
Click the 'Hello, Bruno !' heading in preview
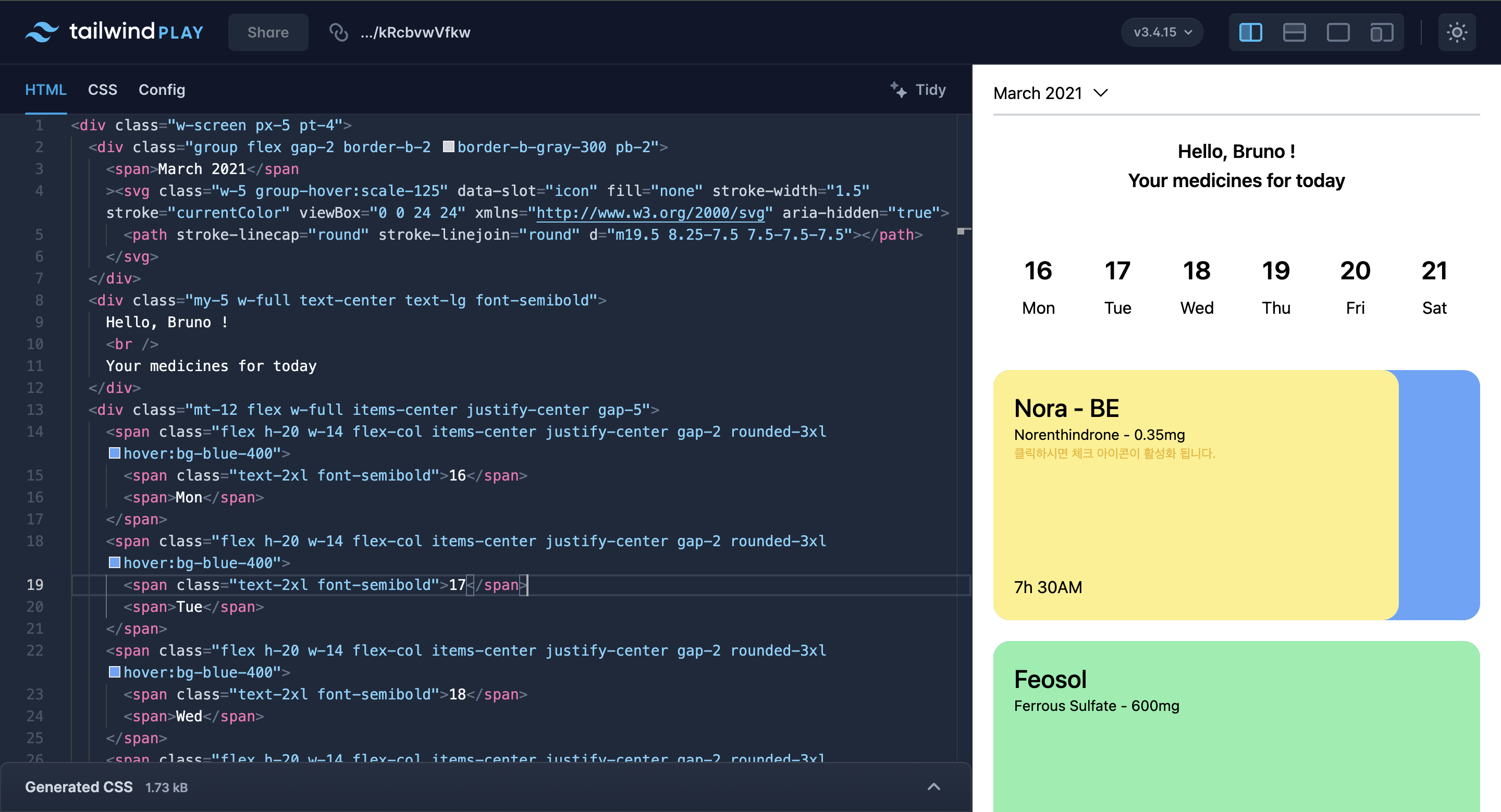click(x=1236, y=152)
